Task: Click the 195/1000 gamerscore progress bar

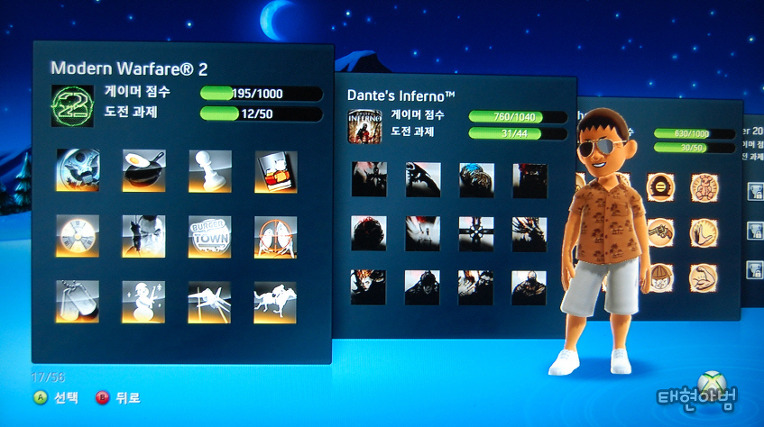Action: coord(261,93)
